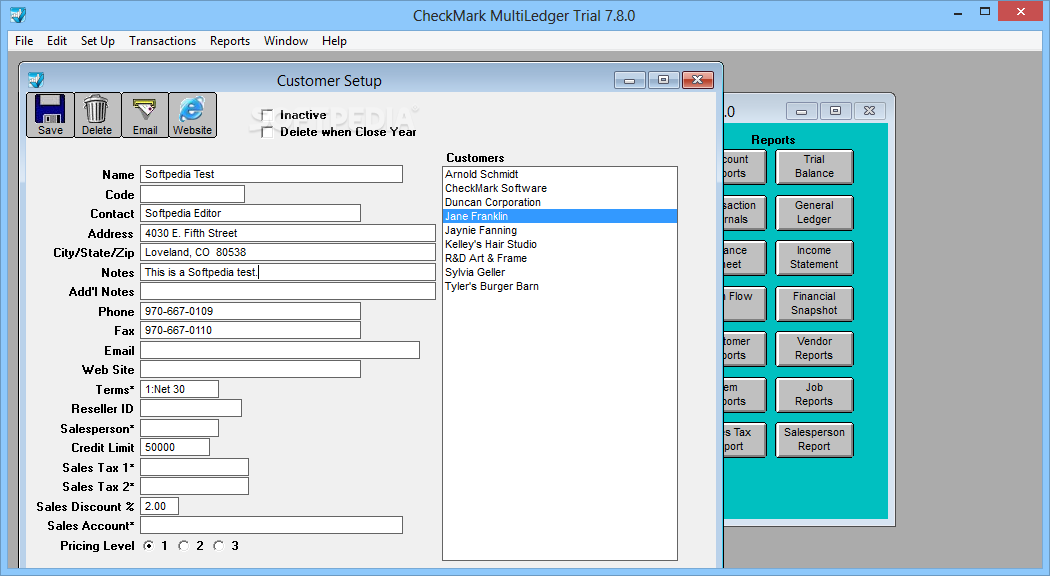Image resolution: width=1050 pixels, height=576 pixels.
Task: Check Delete when Close Year
Action: 267,132
